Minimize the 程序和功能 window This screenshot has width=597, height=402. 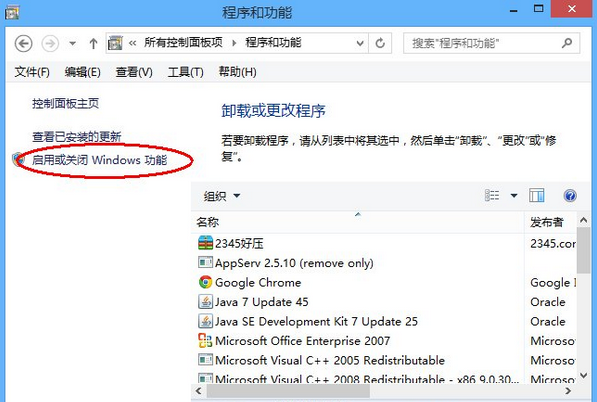click(513, 10)
